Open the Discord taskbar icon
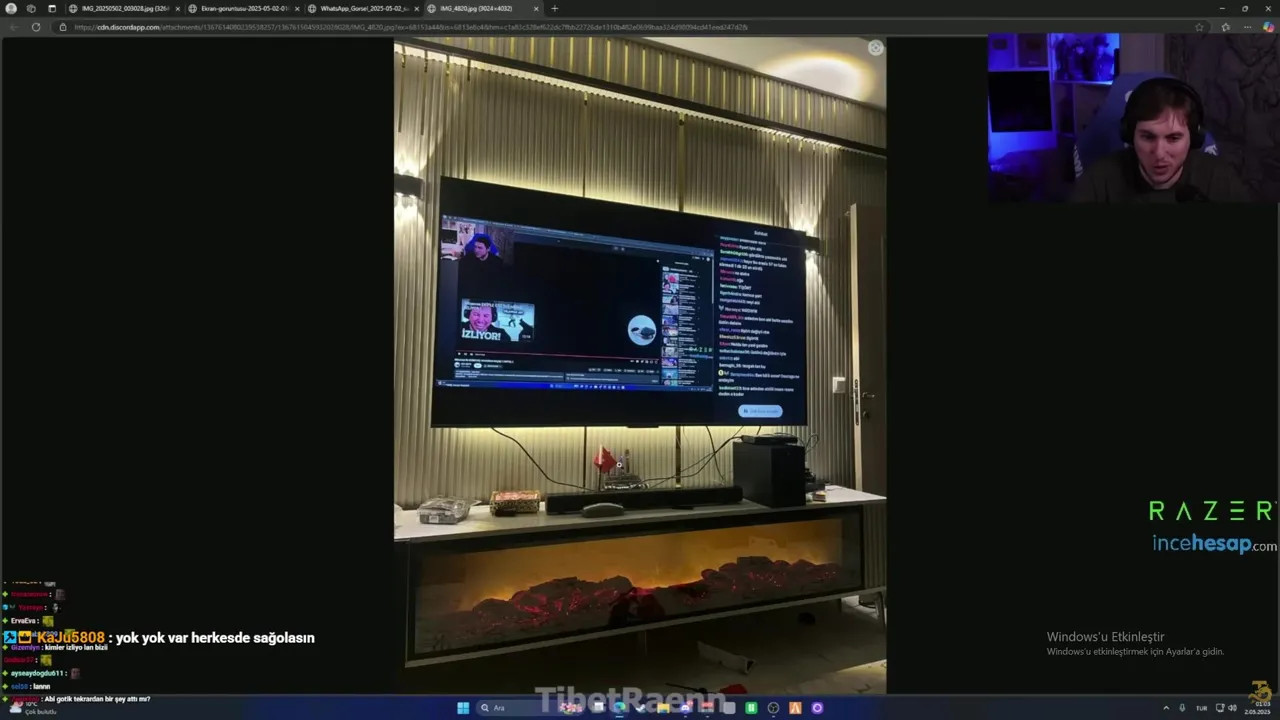The image size is (1280, 720). click(x=686, y=708)
